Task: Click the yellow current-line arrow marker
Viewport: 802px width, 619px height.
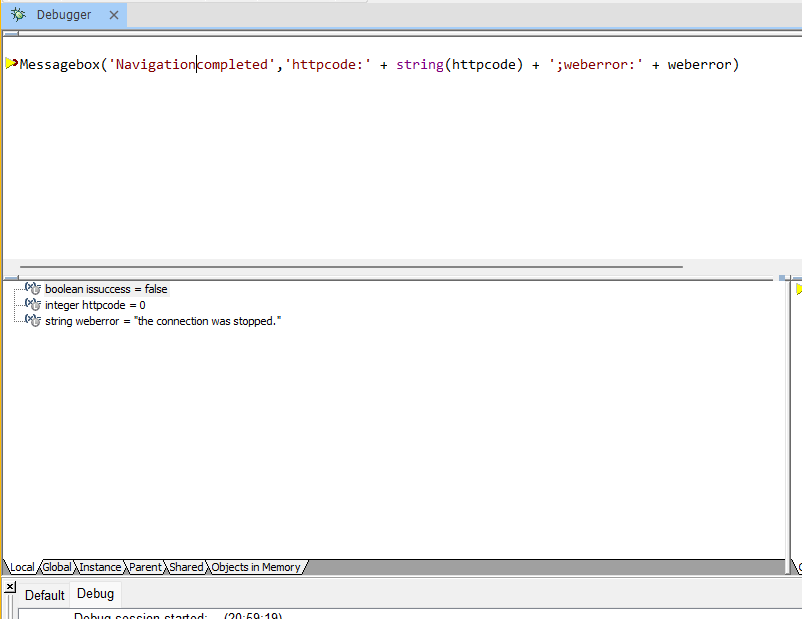Action: tap(11, 64)
